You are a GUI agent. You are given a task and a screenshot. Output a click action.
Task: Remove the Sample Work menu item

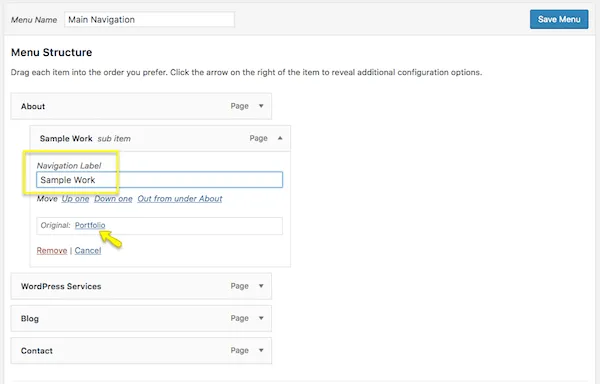(x=52, y=251)
